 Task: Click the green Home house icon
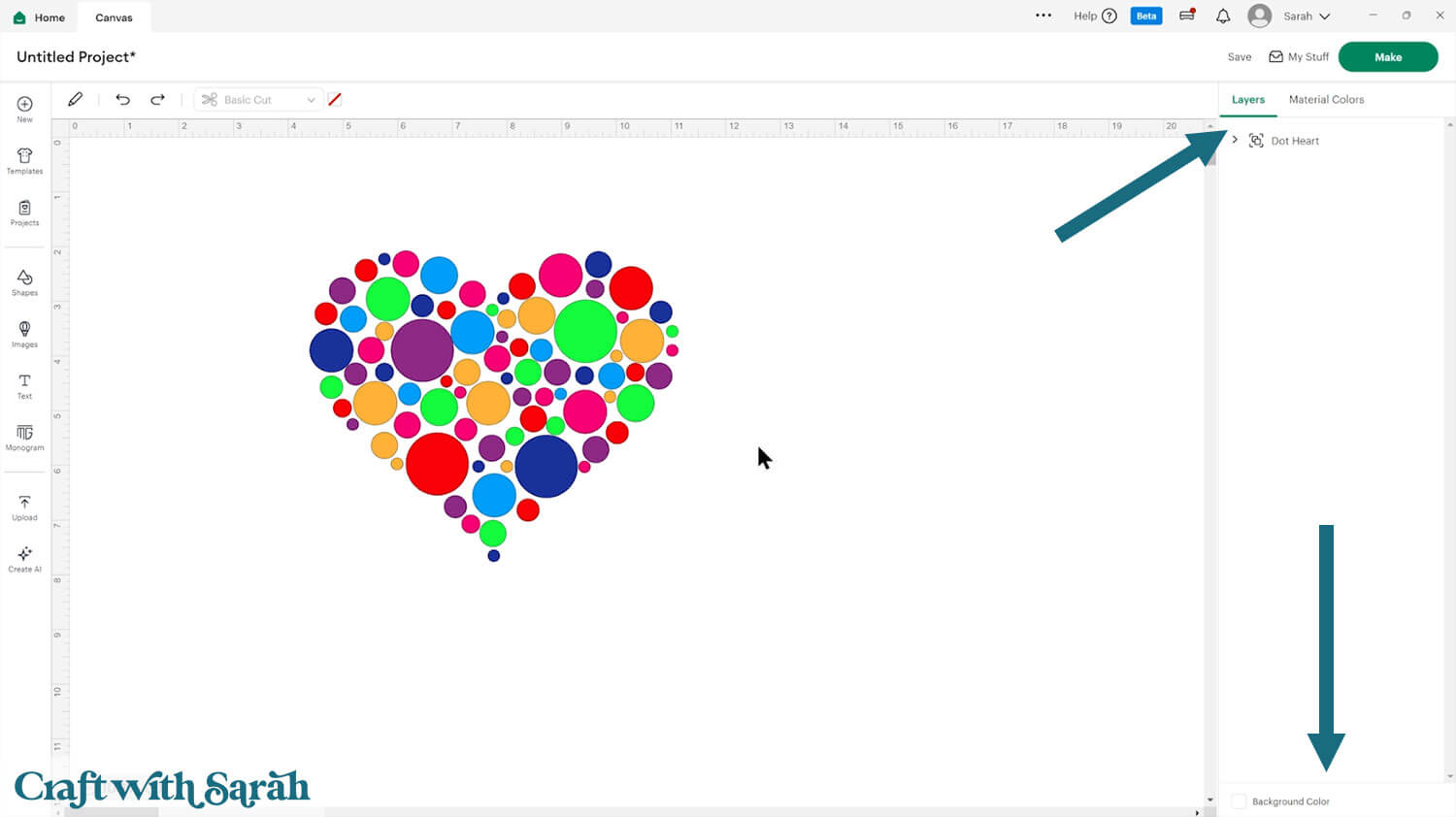19,17
